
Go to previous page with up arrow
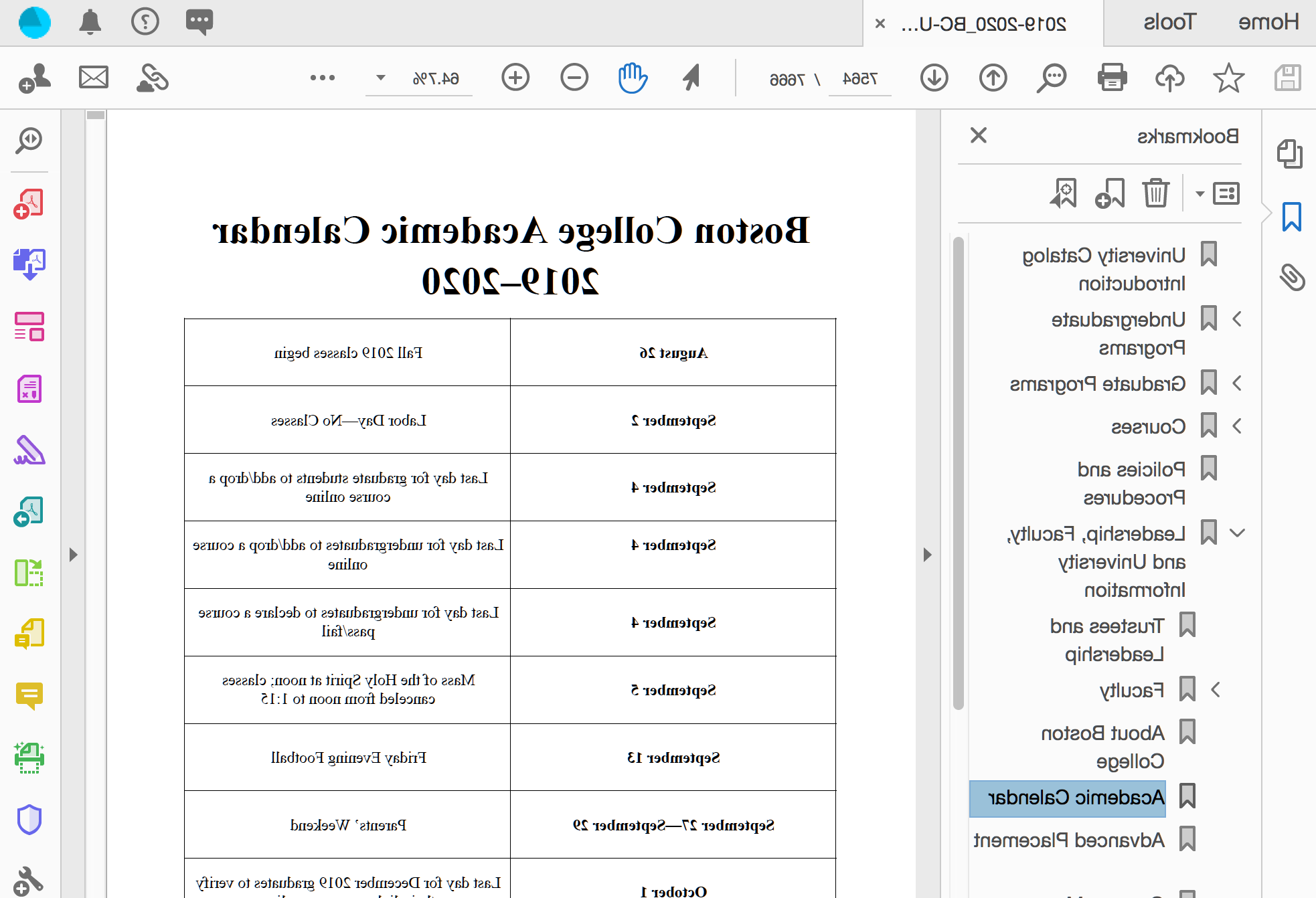point(993,78)
